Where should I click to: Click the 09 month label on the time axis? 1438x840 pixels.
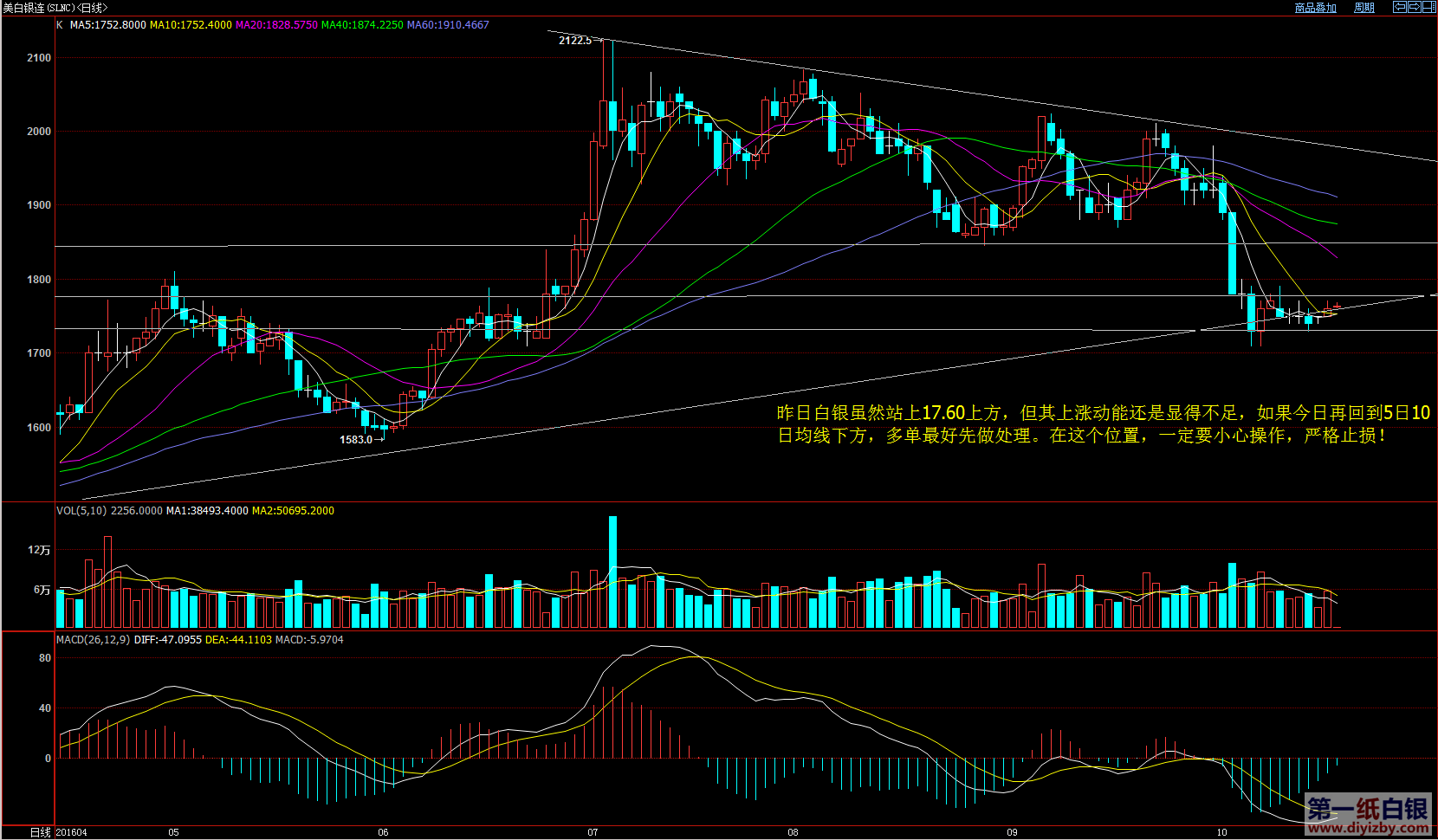[x=1012, y=832]
